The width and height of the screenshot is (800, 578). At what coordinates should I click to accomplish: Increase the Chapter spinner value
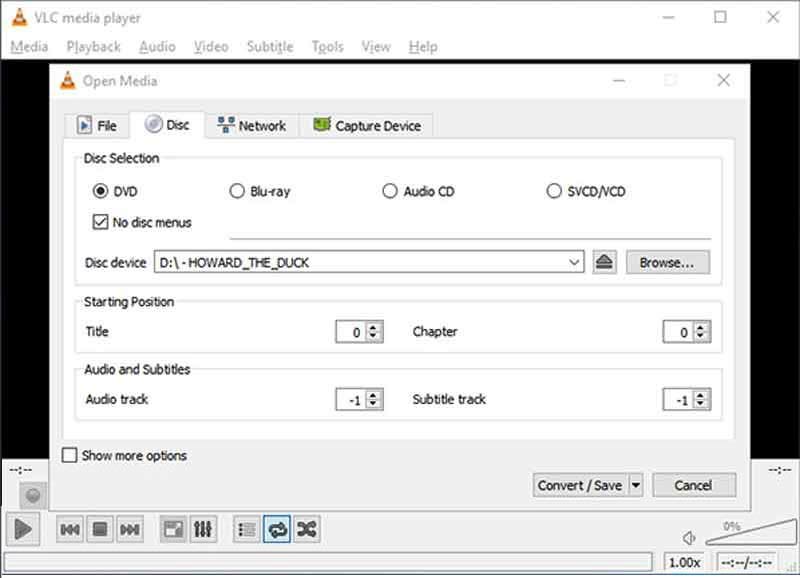[x=701, y=327]
